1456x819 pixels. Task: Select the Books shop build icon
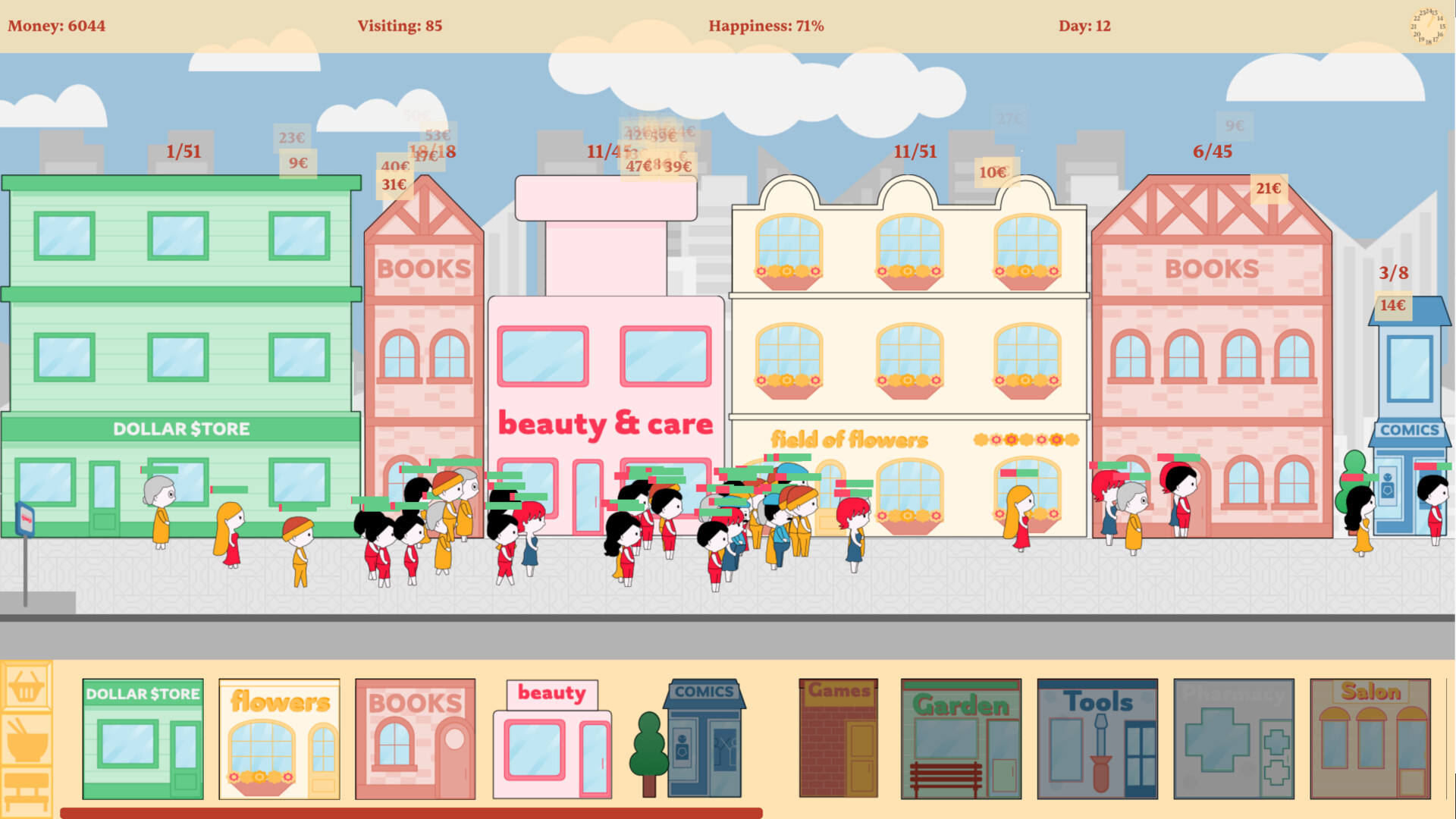click(416, 739)
